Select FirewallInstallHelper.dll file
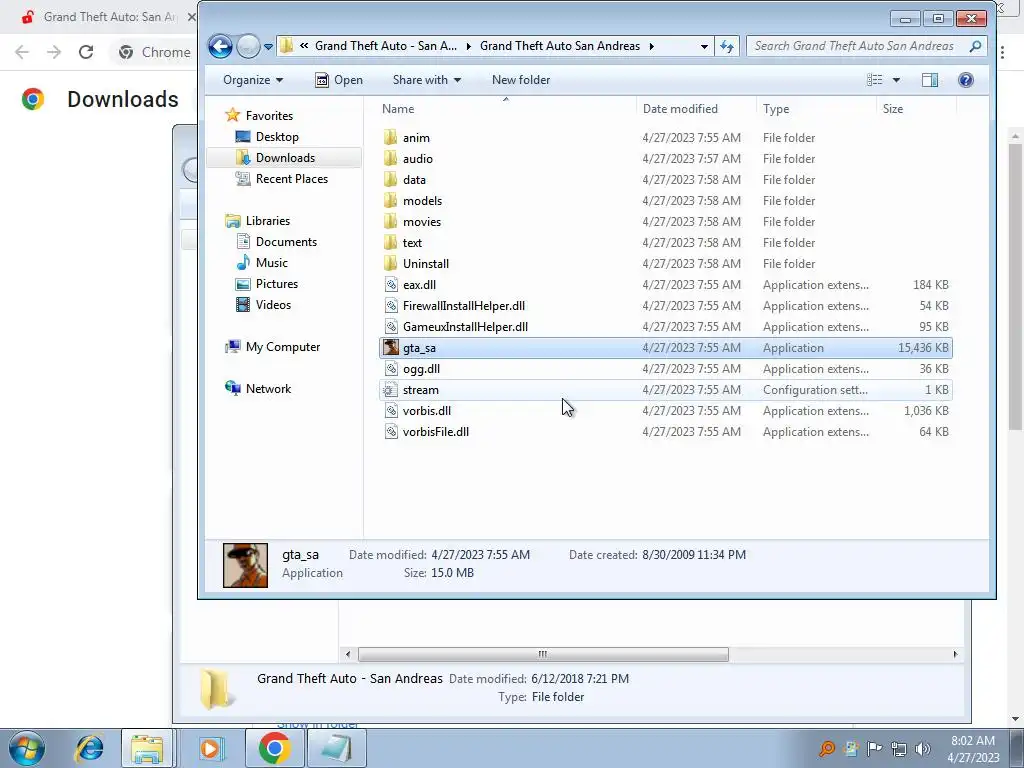The image size is (1024, 768). [x=464, y=306]
